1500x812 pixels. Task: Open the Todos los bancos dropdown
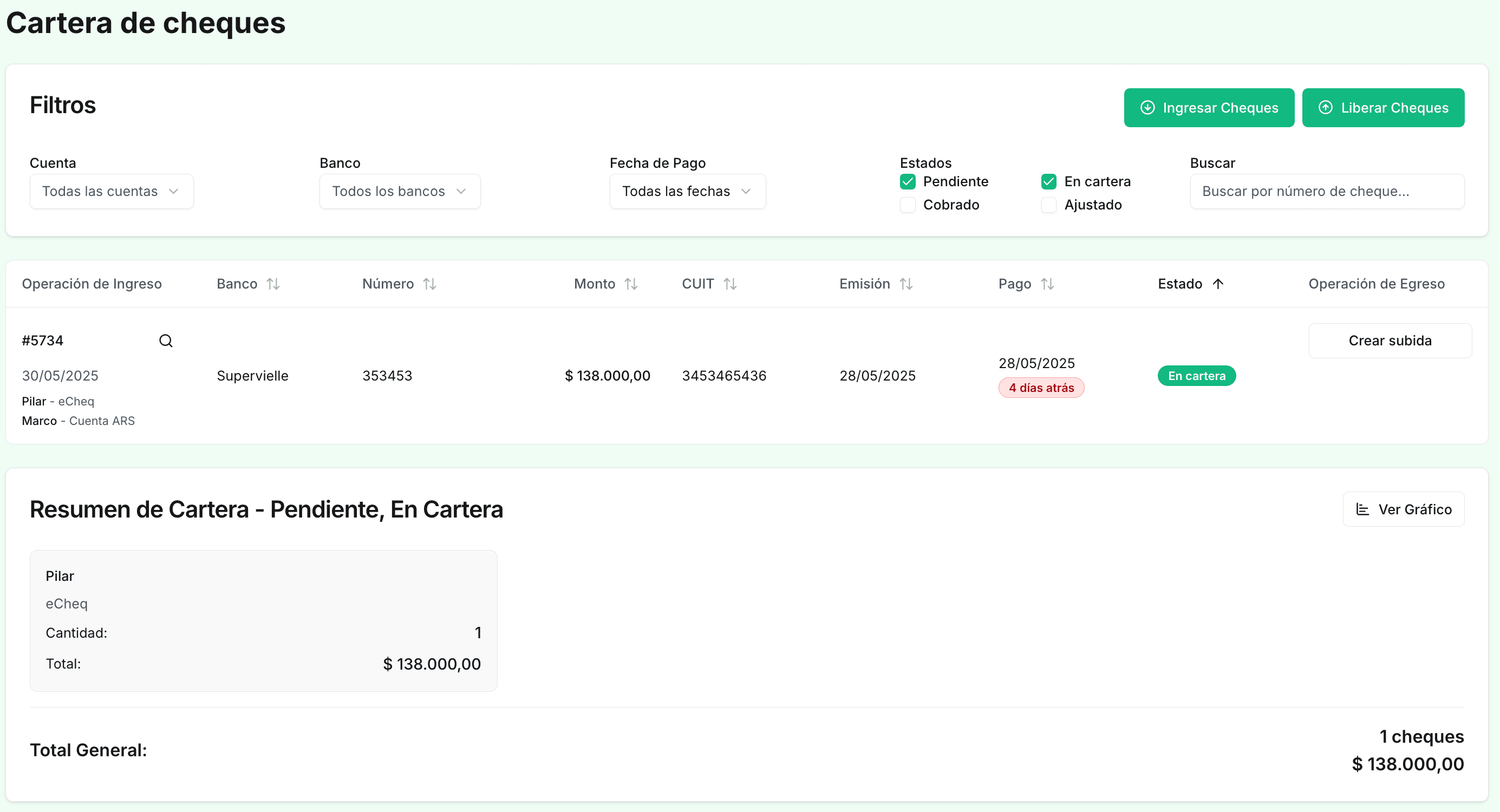[400, 191]
